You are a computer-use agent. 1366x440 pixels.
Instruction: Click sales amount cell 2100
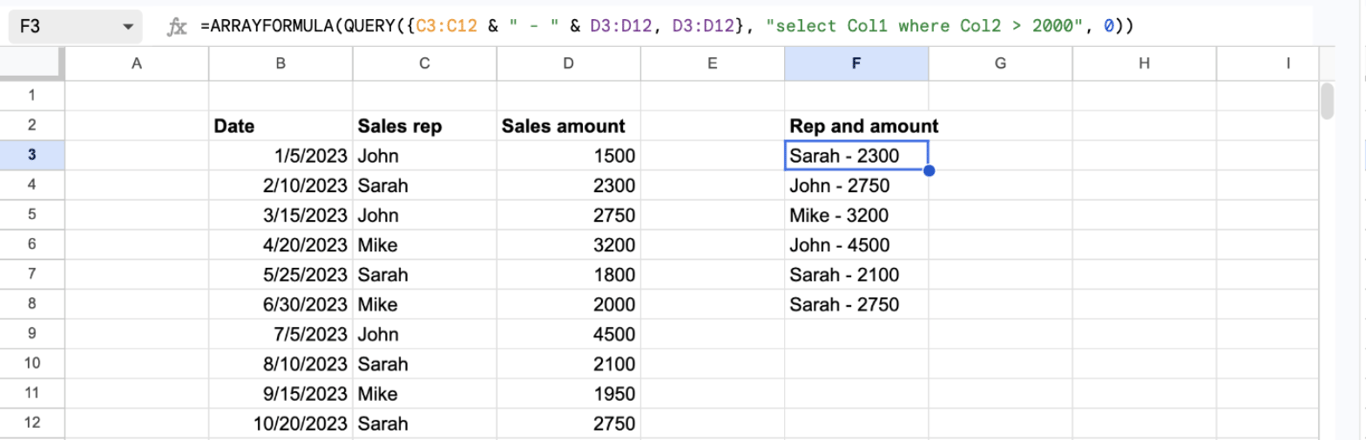(x=569, y=364)
